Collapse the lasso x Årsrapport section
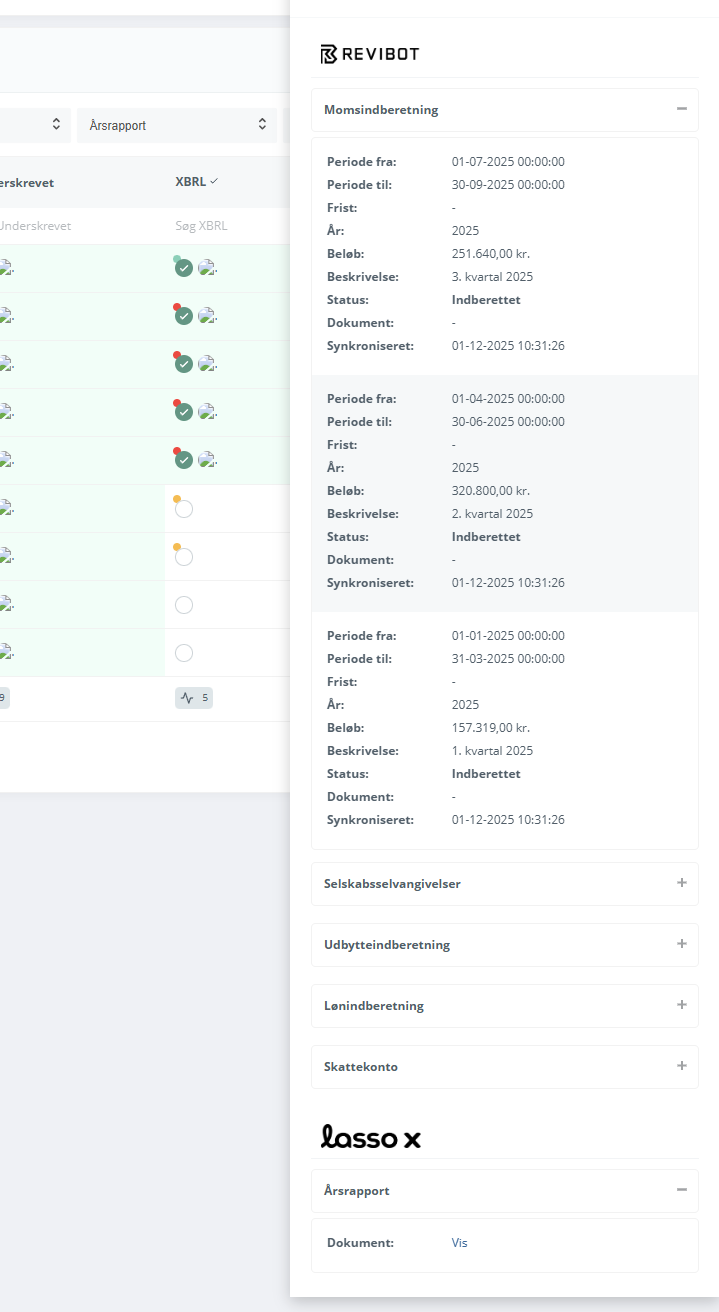Image resolution: width=719 pixels, height=1312 pixels. (681, 1190)
